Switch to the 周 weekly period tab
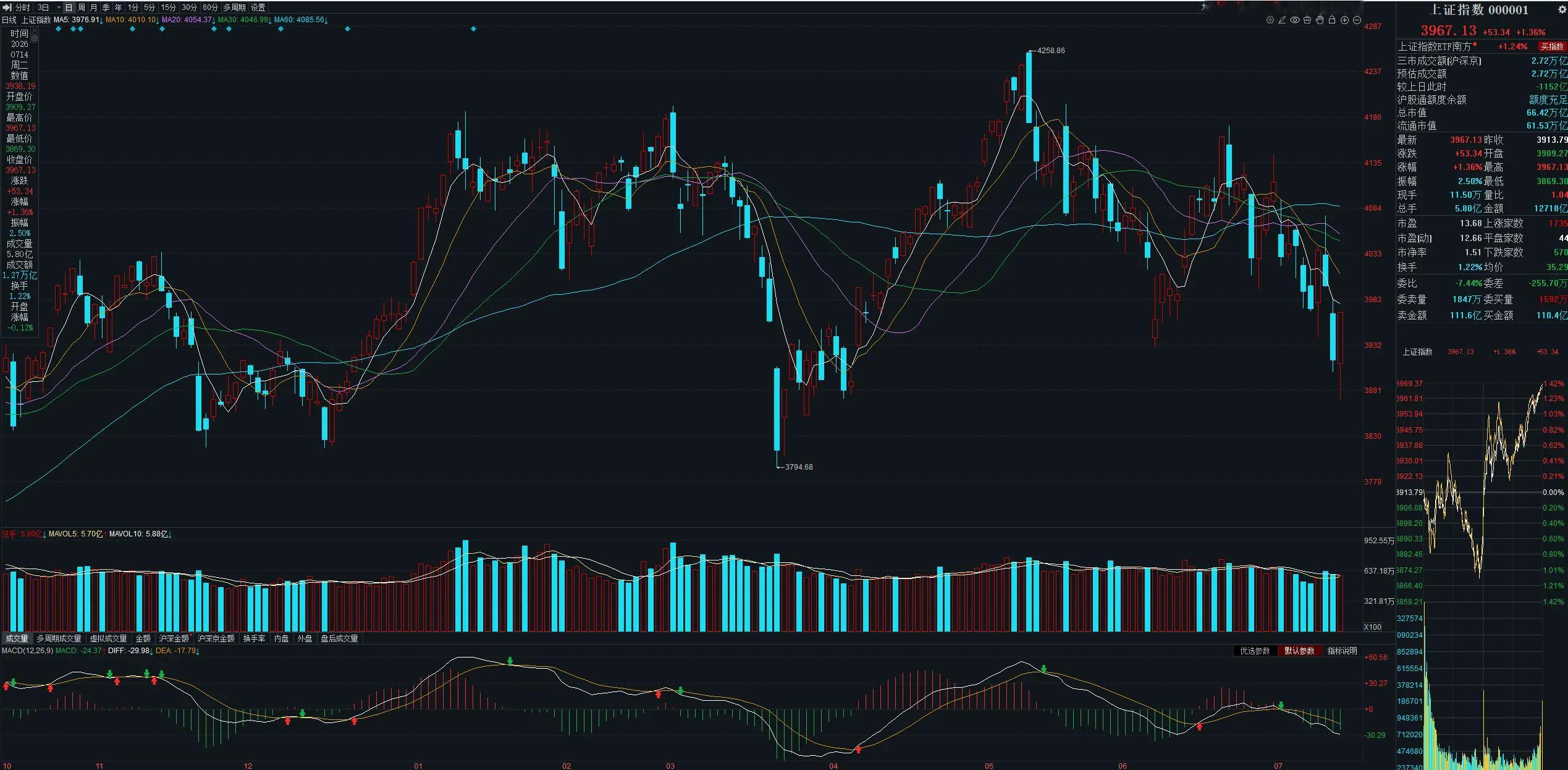Screen dimensions: 1568x770 point(81,7)
